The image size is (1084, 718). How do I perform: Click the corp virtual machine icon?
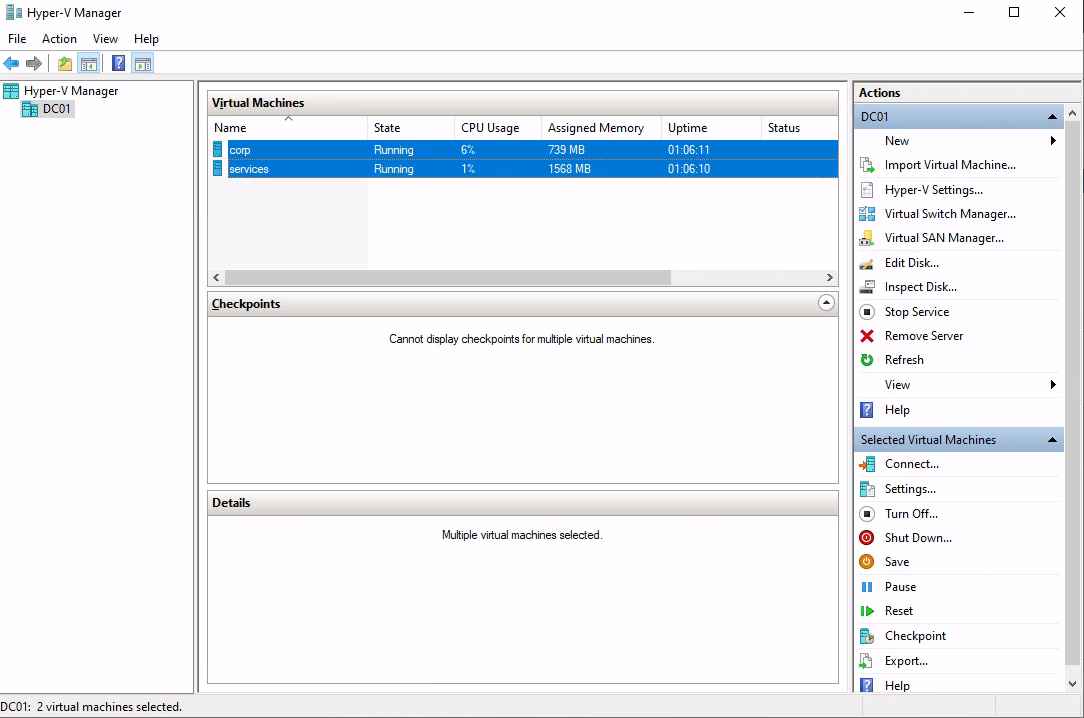click(x=218, y=149)
